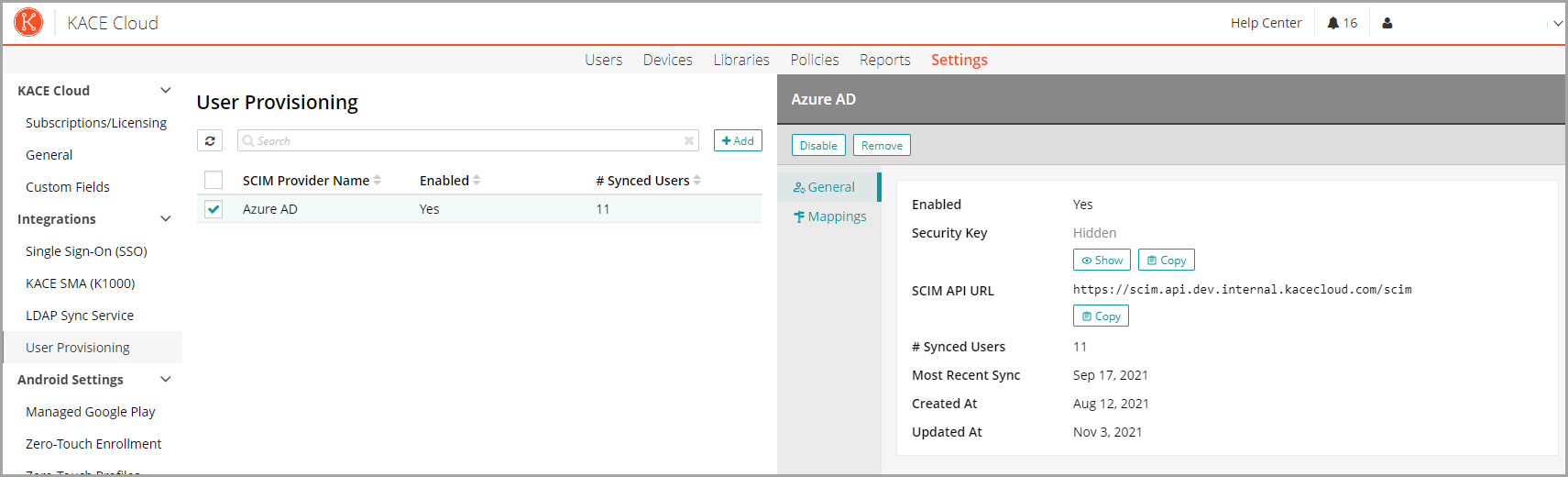
Task: Collapse the Android Settings section
Action: 166,379
